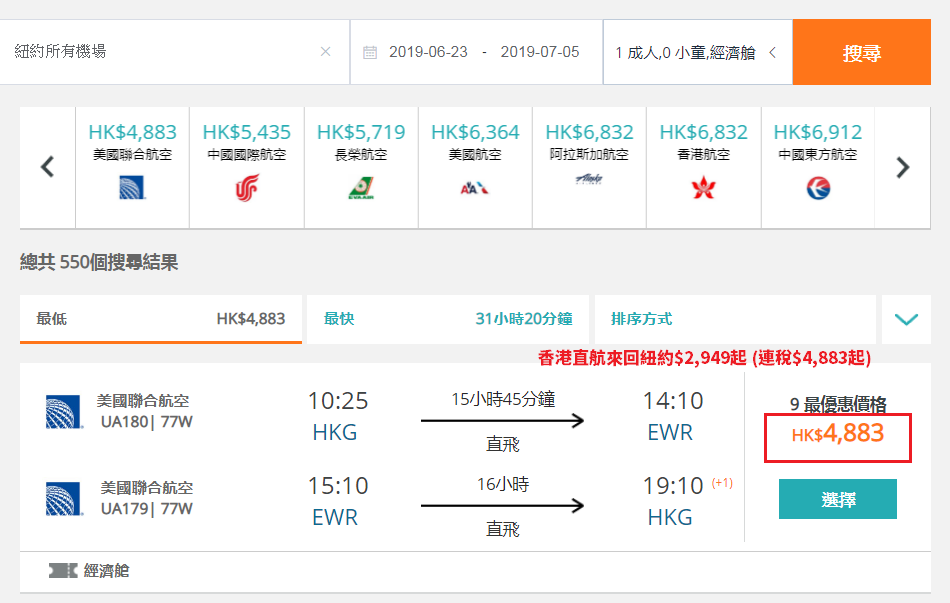Click the 香港航空 logo
The width and height of the screenshot is (950, 603).
(x=703, y=187)
